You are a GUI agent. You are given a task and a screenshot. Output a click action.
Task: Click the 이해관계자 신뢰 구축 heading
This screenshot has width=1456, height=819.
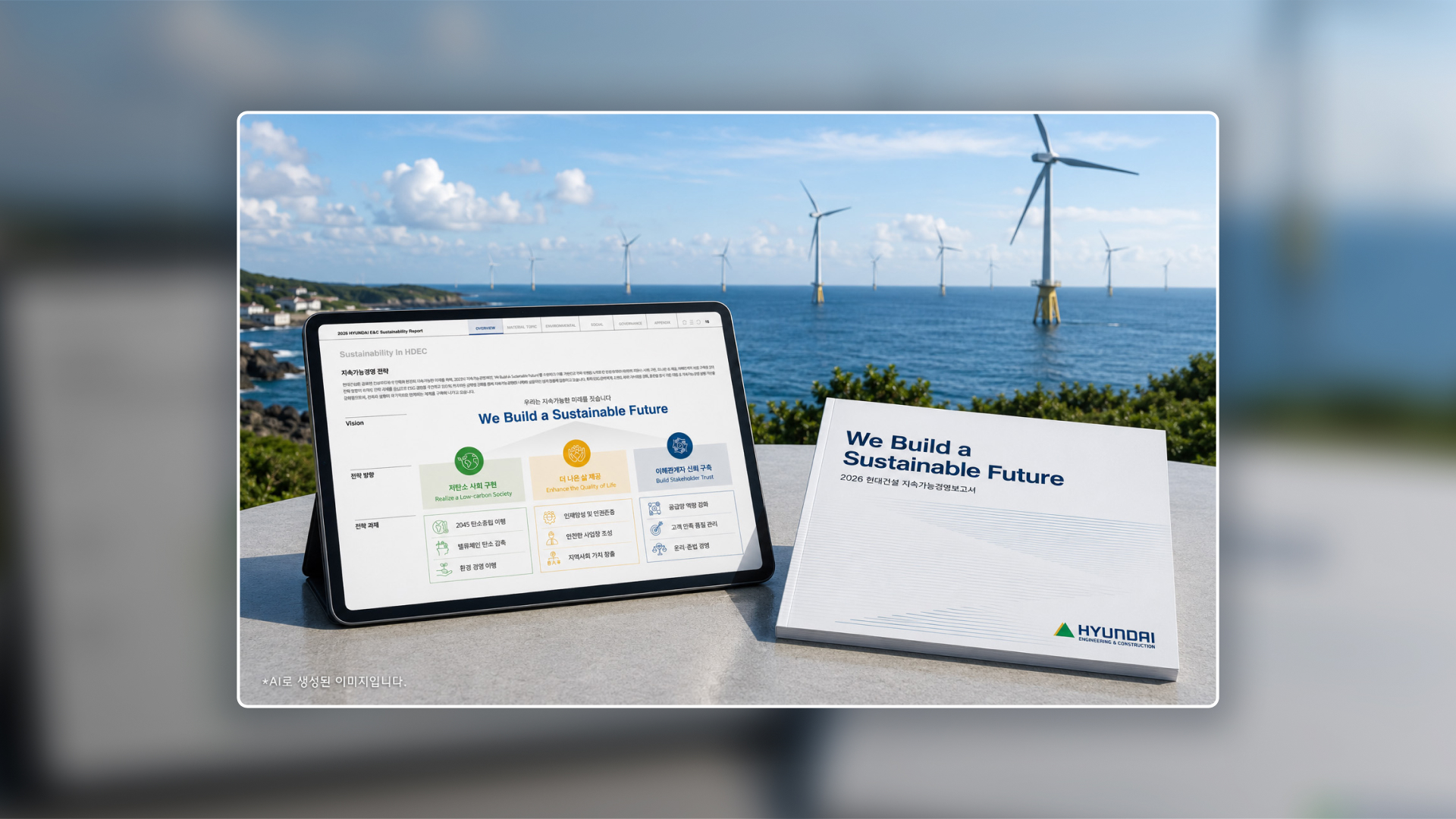point(683,469)
